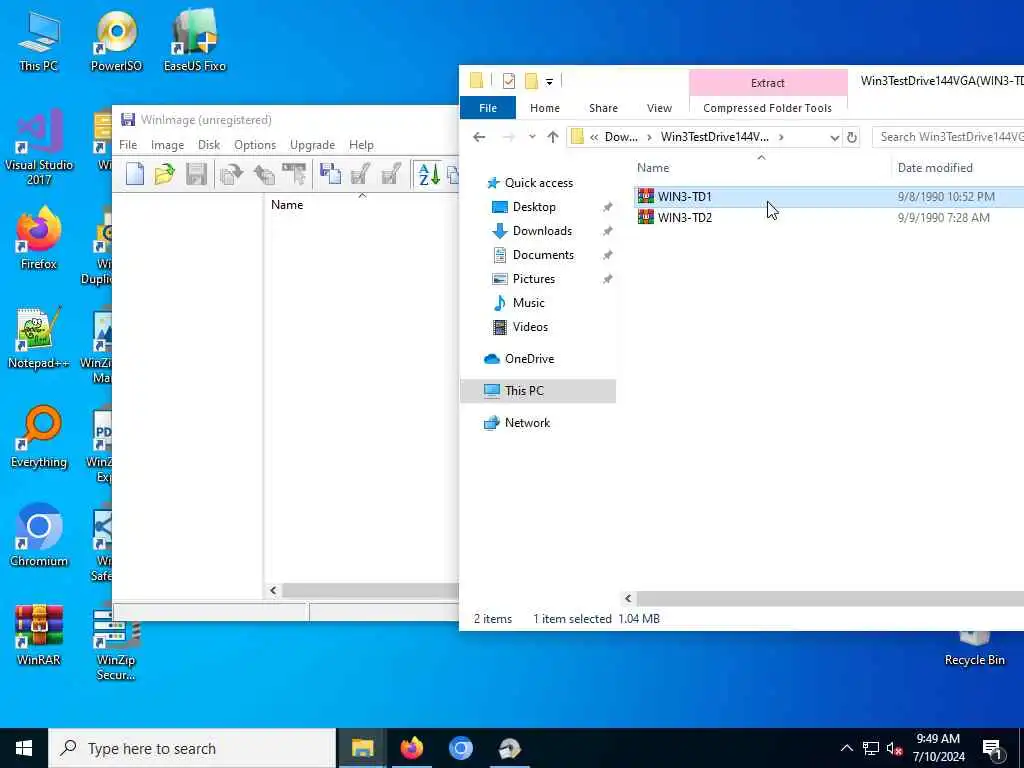
Task: Click the muted volume icon in system tray
Action: (894, 748)
